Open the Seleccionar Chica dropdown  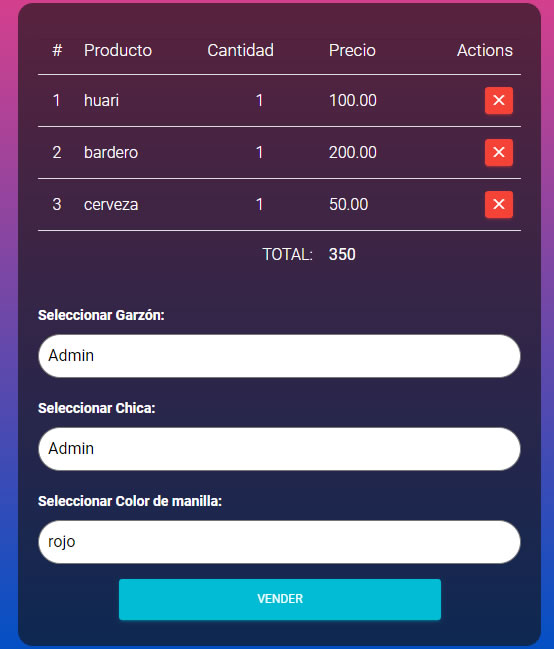(279, 449)
